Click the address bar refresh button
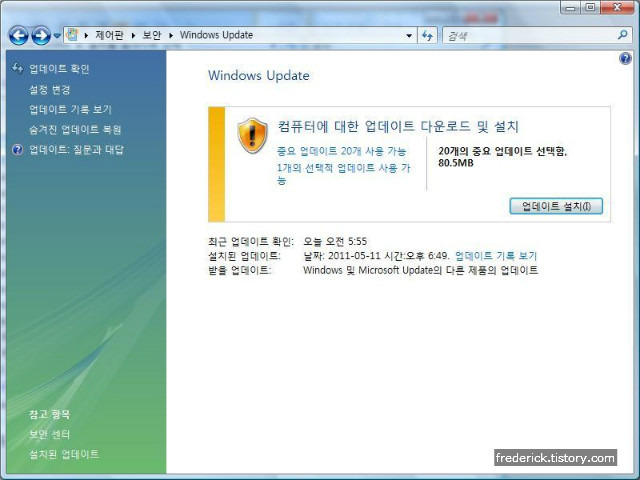The height and width of the screenshot is (480, 640). coord(427,36)
